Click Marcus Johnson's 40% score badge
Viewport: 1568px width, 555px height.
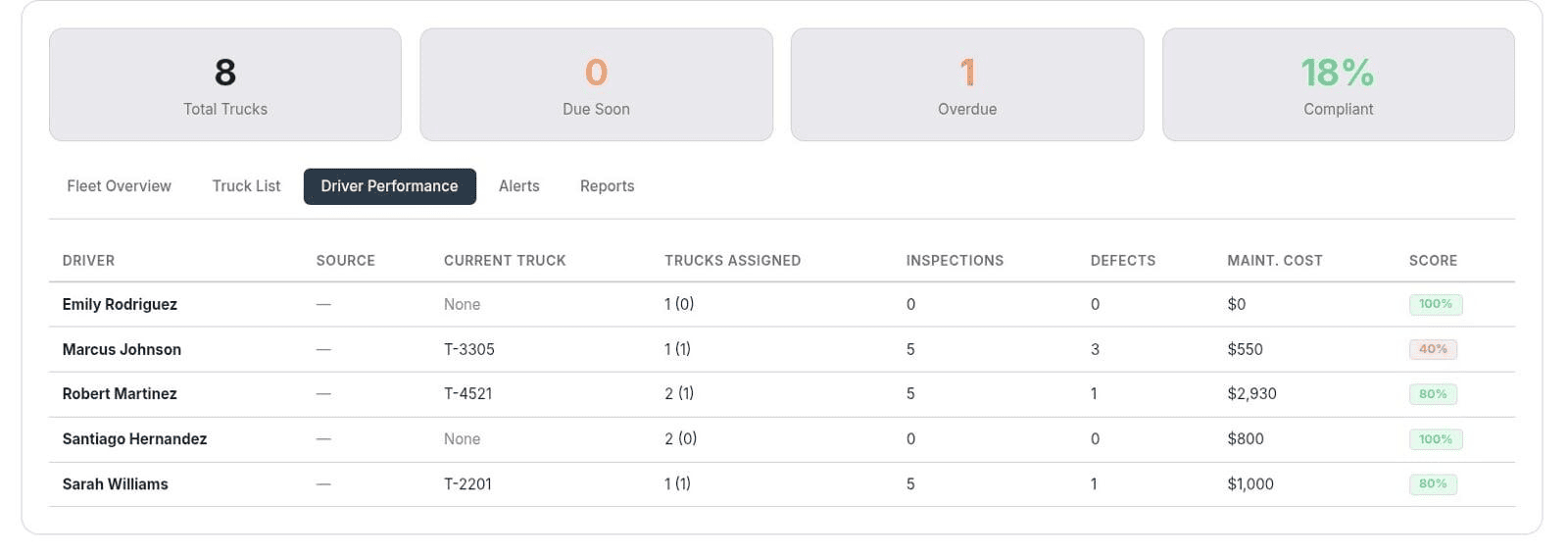point(1433,349)
